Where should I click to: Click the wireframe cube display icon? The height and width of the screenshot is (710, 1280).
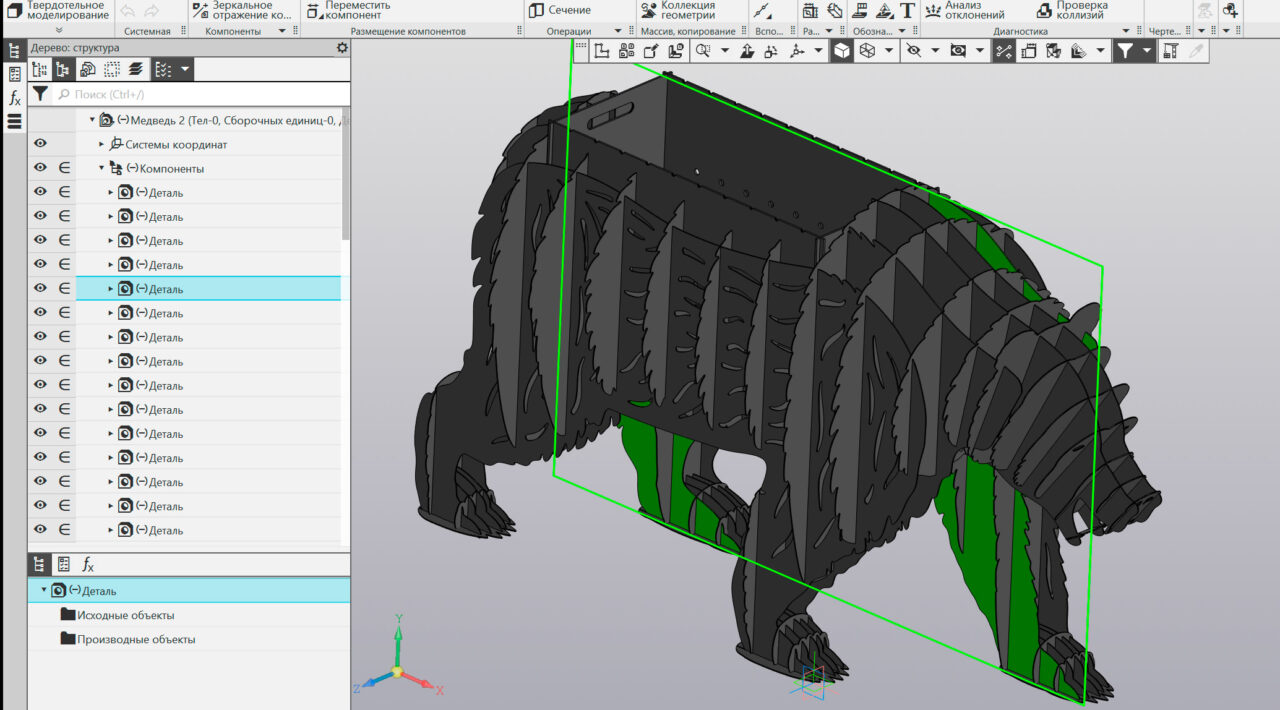[867, 50]
